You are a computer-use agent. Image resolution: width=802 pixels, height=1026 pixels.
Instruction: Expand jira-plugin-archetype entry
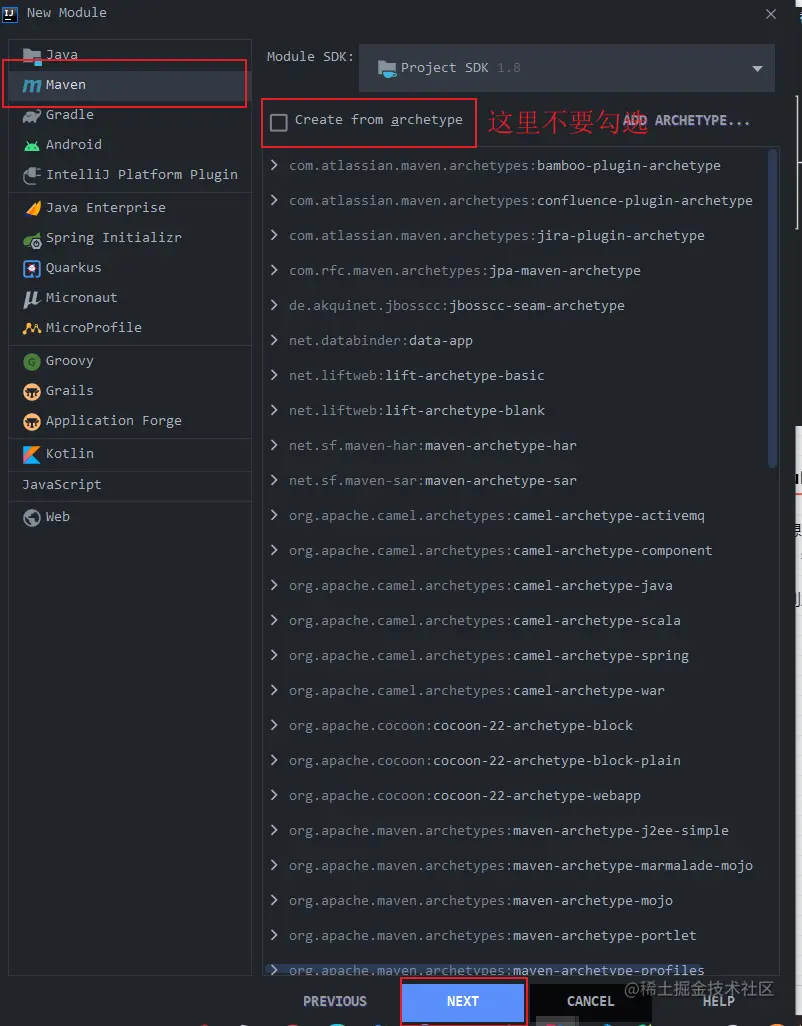pyautogui.click(x=274, y=235)
